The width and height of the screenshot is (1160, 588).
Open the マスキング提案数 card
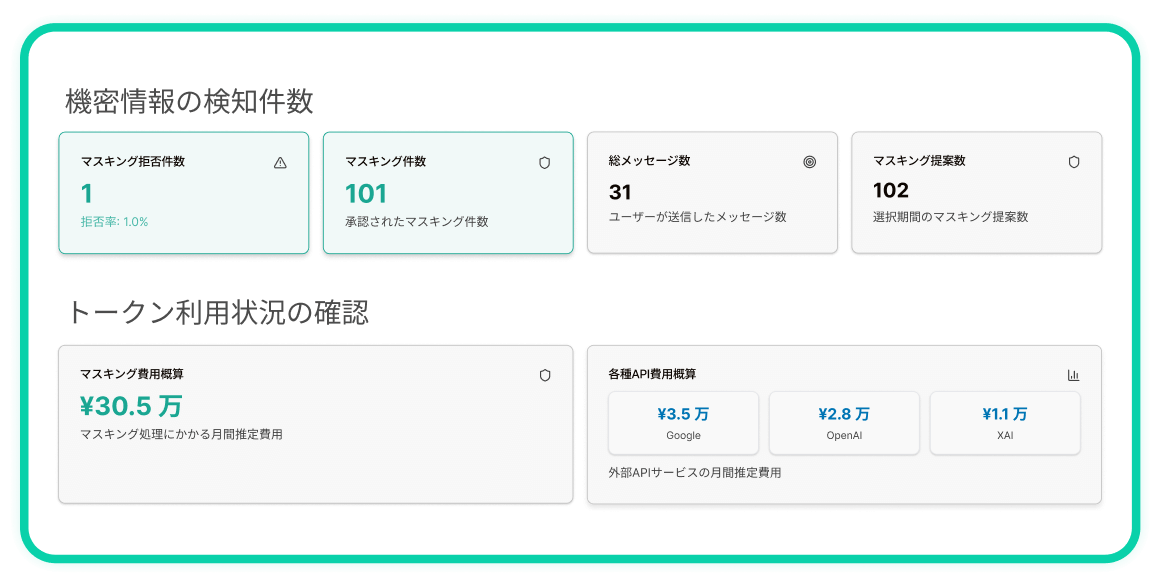click(x=977, y=192)
